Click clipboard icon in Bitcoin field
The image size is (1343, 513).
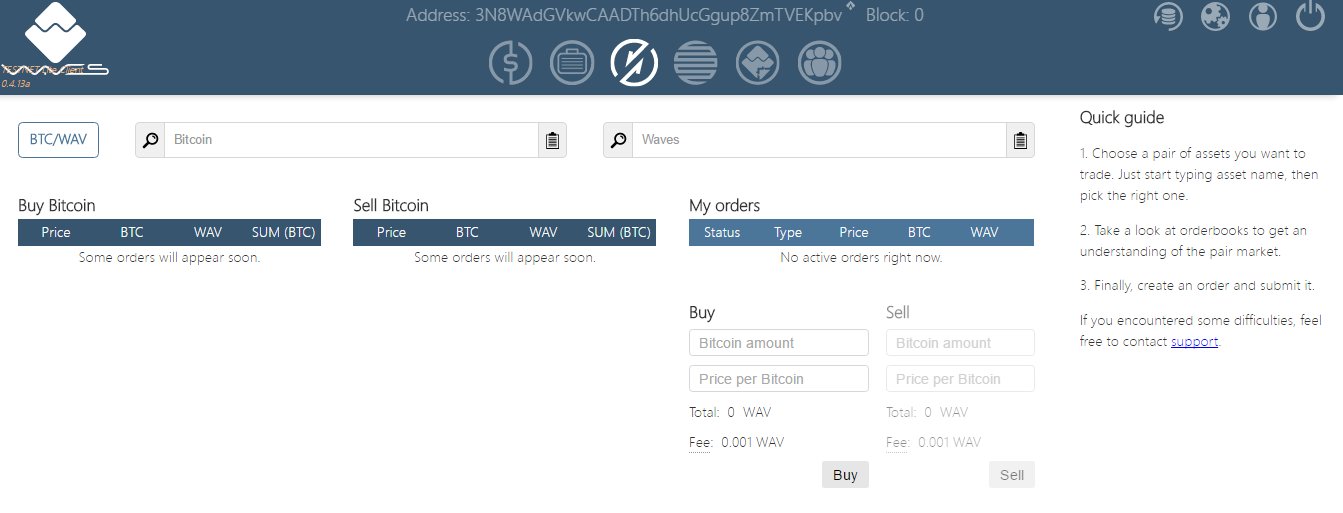tap(552, 140)
